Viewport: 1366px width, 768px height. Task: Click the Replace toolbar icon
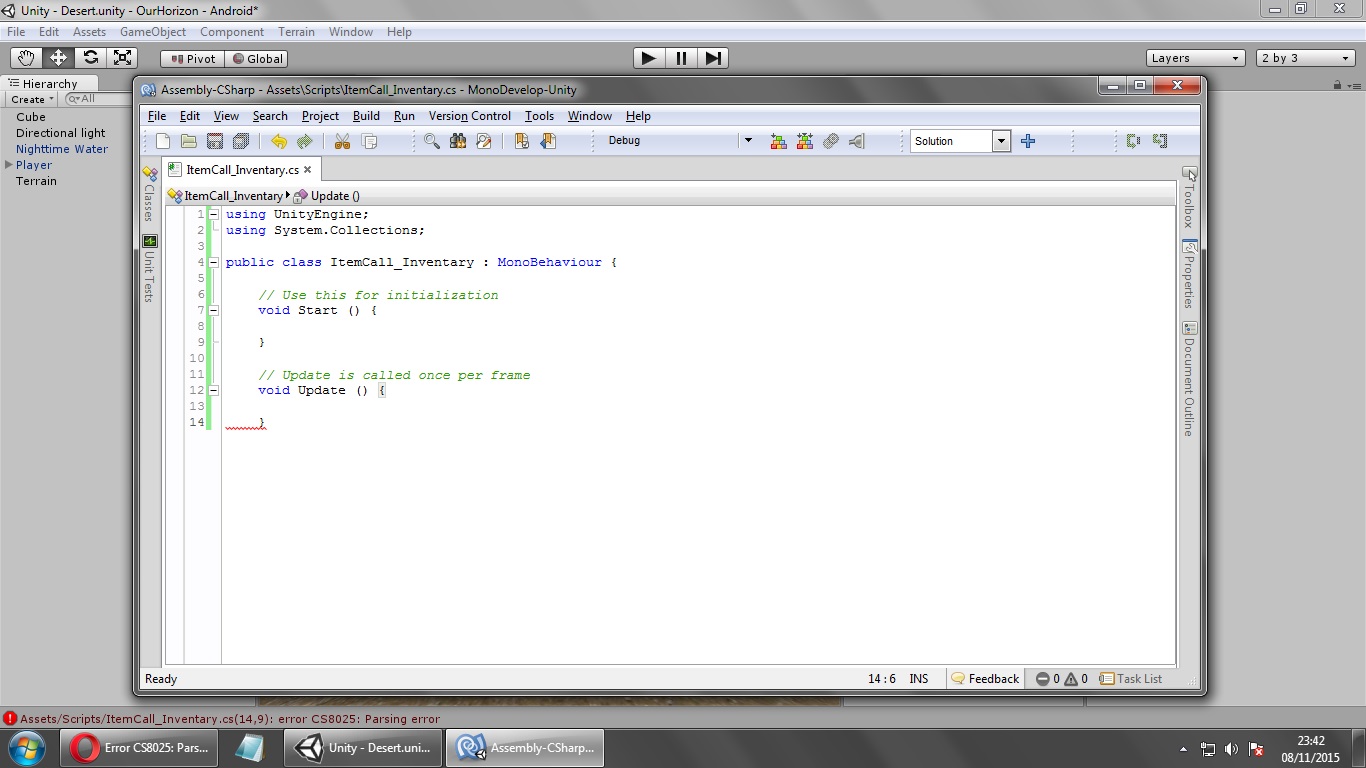[x=484, y=141]
